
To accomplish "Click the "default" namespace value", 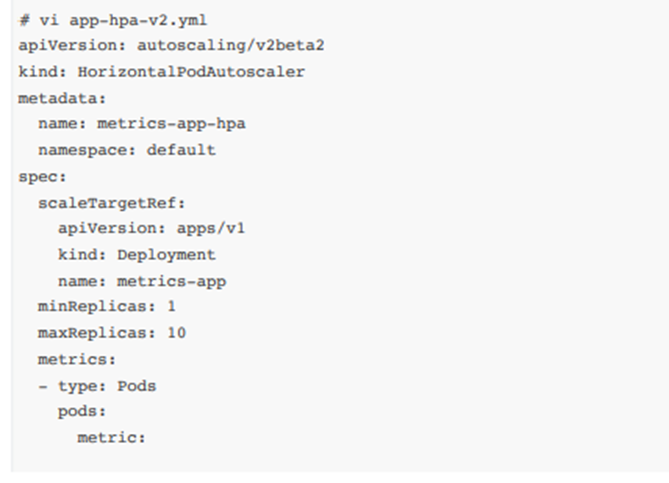I will click(x=181, y=150).
